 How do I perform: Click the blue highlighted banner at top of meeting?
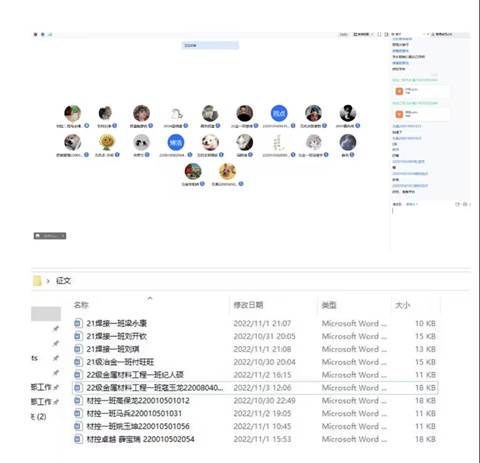pyautogui.click(x=210, y=45)
